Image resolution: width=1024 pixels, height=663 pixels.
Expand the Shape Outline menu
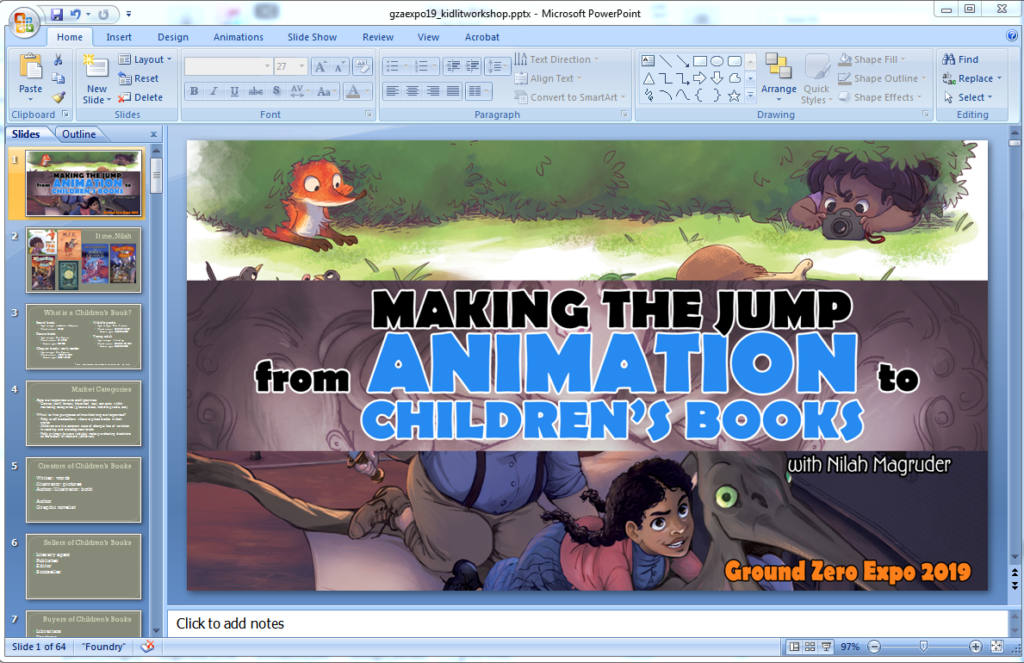point(882,78)
